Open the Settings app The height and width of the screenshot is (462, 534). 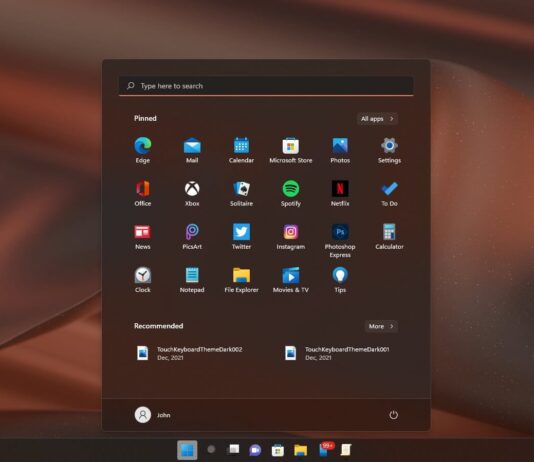pyautogui.click(x=389, y=150)
